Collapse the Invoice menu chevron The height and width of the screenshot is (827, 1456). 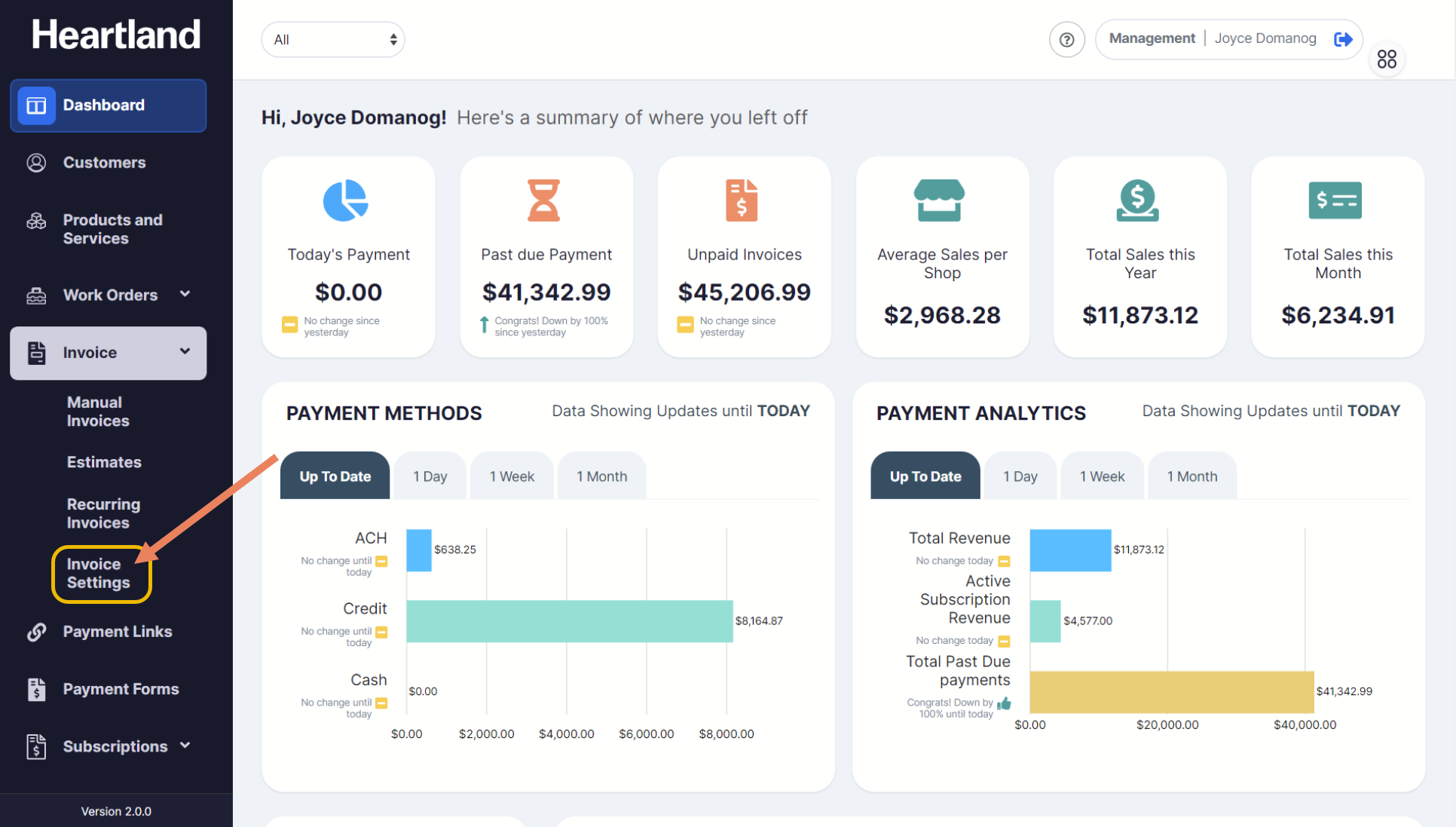(185, 351)
